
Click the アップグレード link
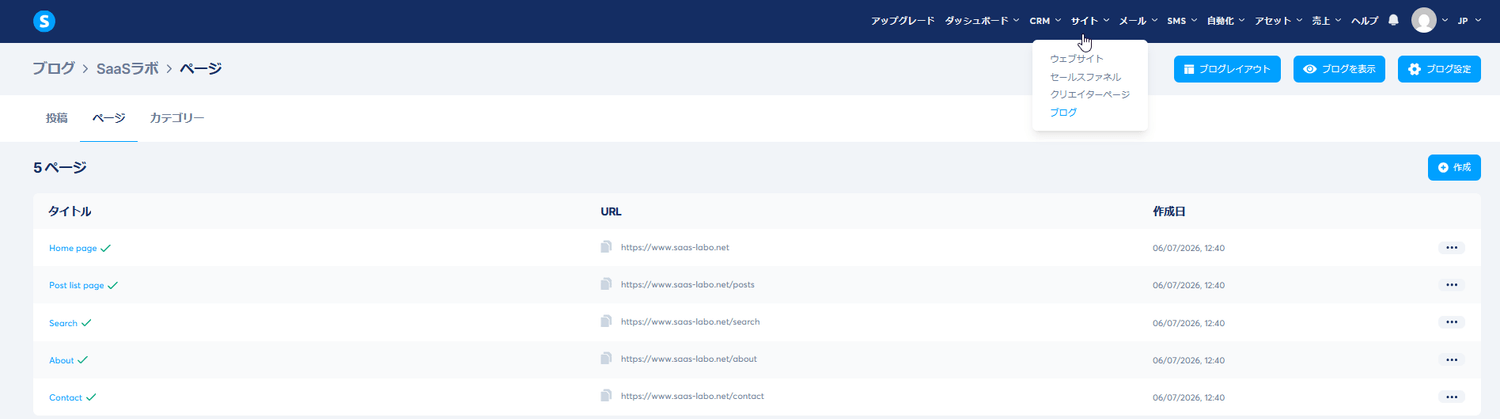903,20
